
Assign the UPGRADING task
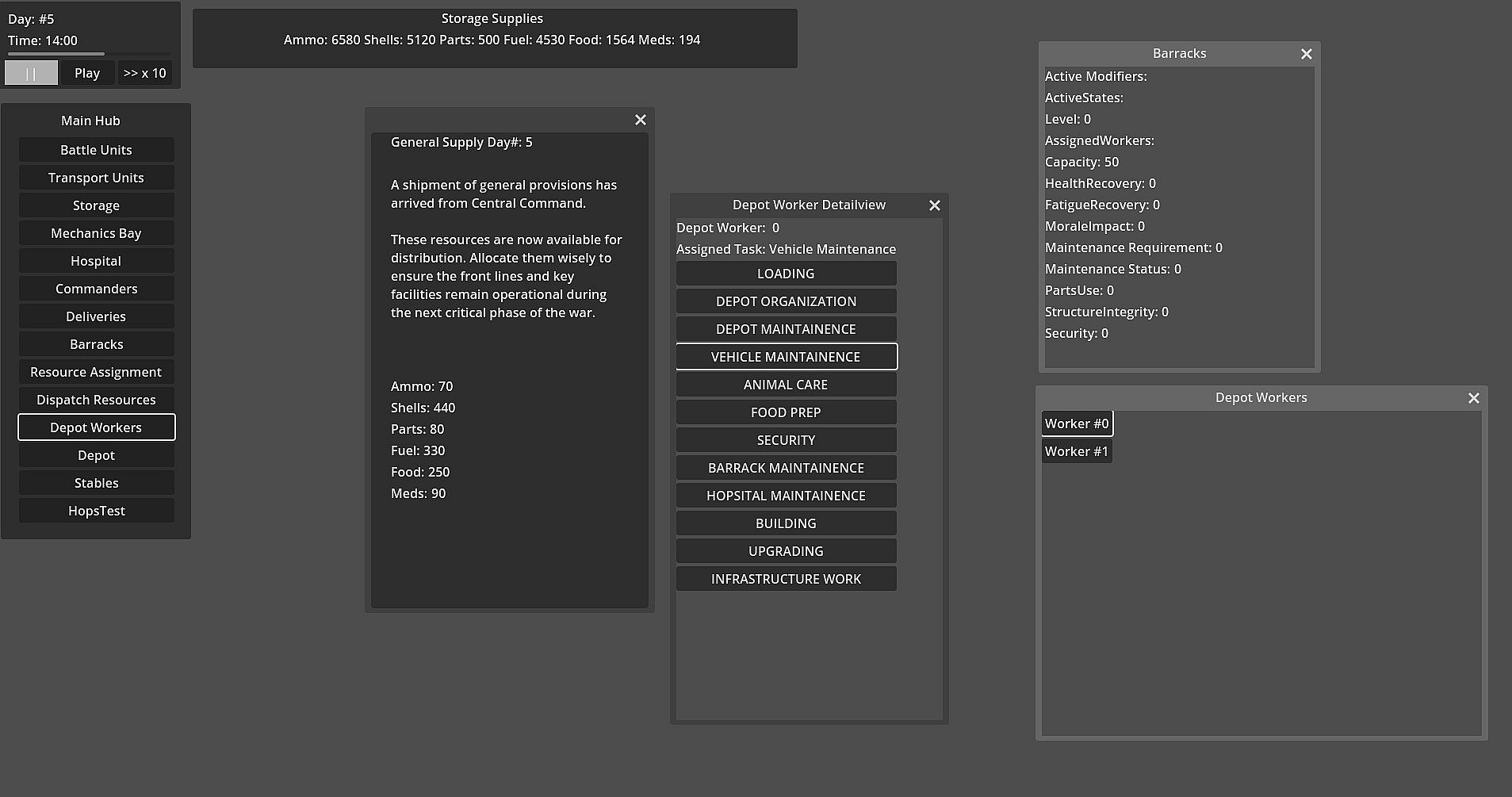click(x=786, y=551)
